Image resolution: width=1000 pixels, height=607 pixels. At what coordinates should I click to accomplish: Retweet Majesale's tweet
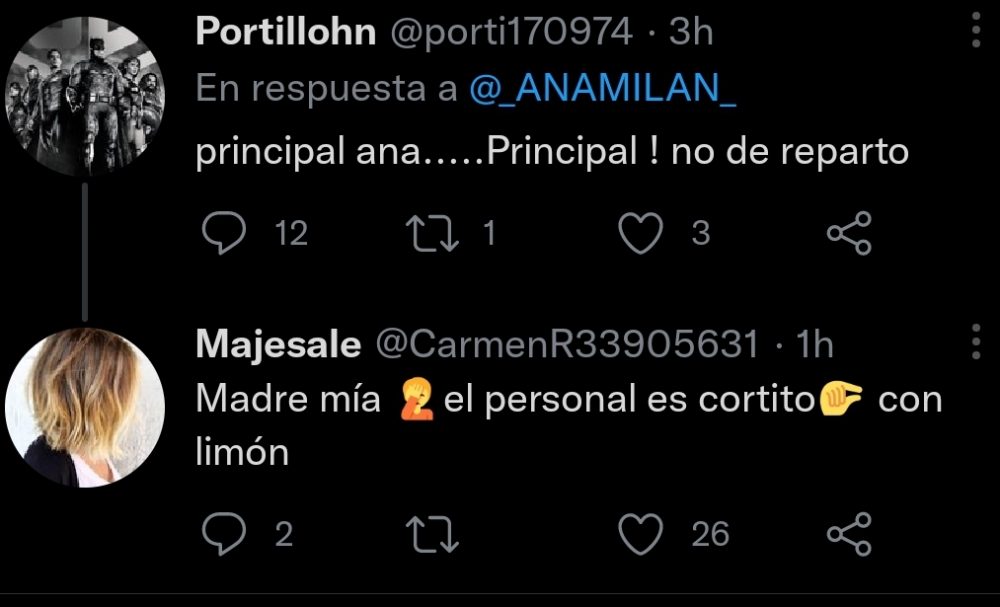tap(433, 534)
